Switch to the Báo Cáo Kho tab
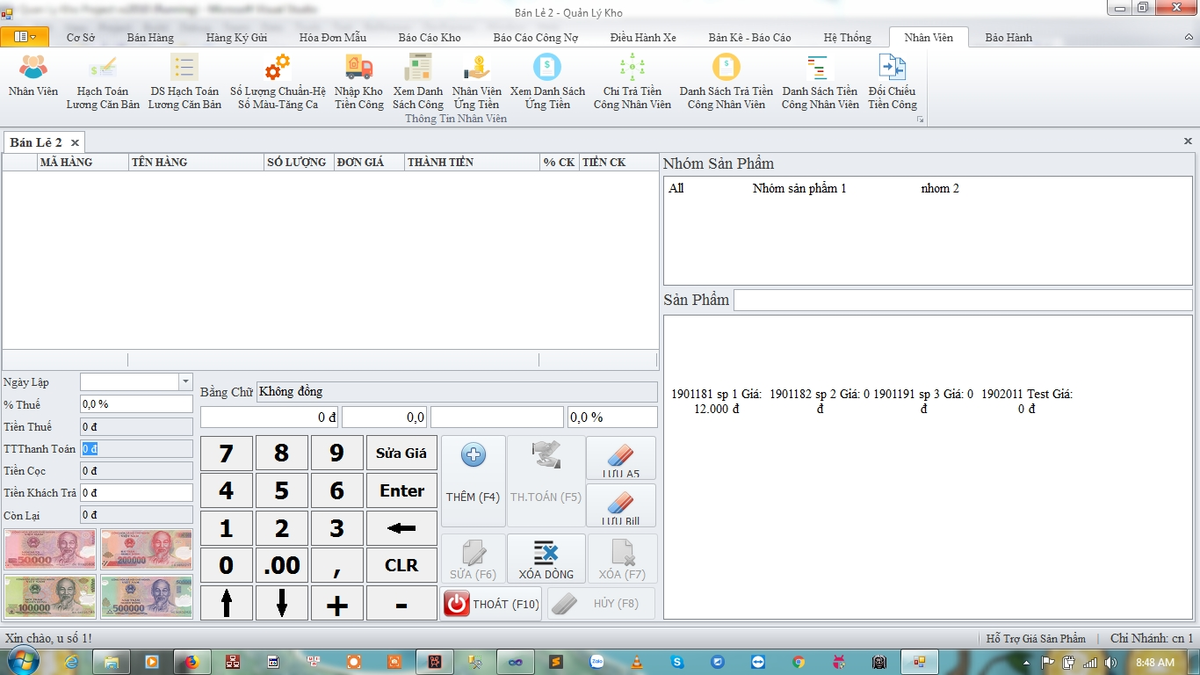 [x=429, y=37]
